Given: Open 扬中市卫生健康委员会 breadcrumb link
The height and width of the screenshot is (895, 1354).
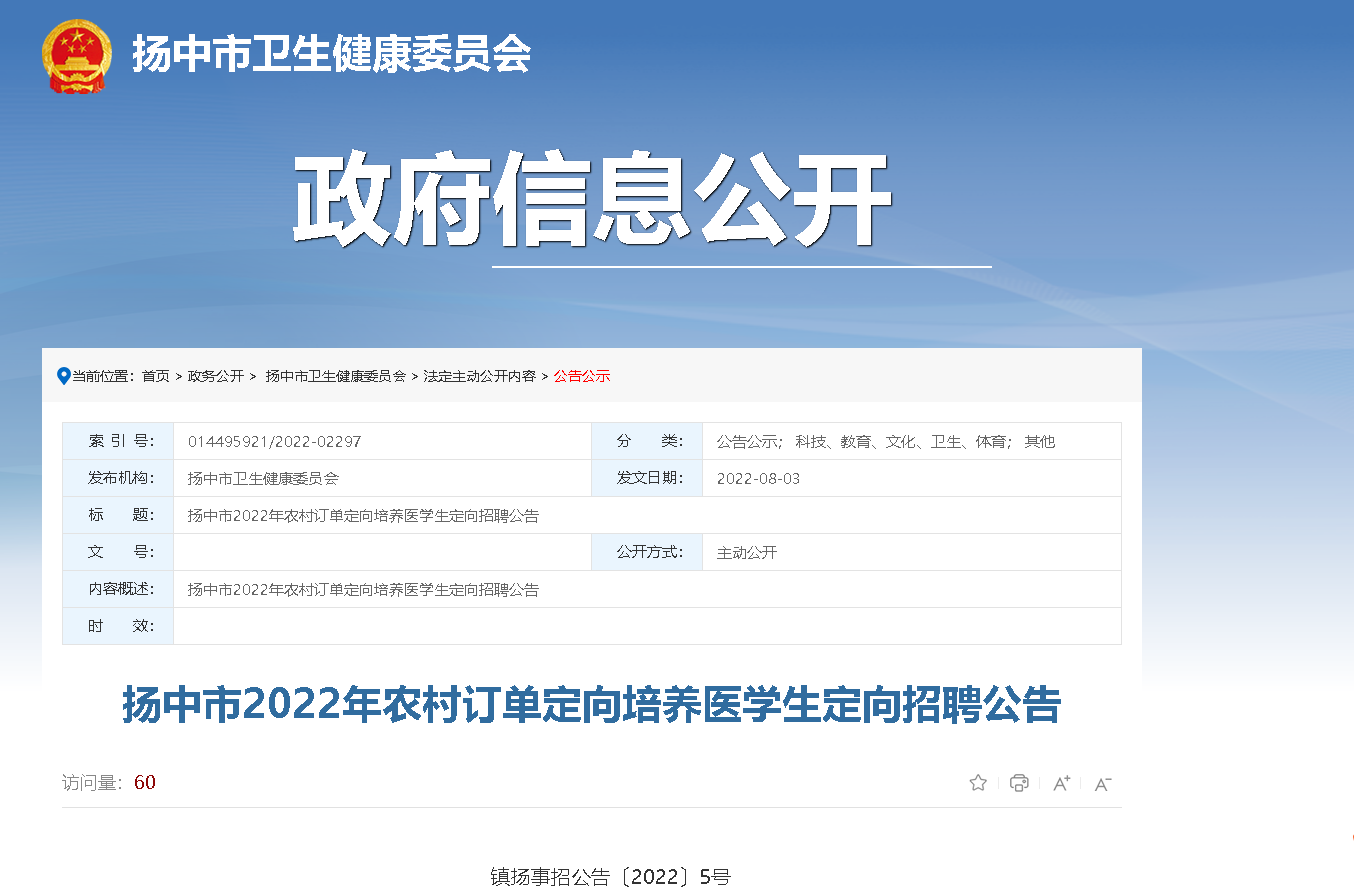Looking at the screenshot, I should coord(335,376).
